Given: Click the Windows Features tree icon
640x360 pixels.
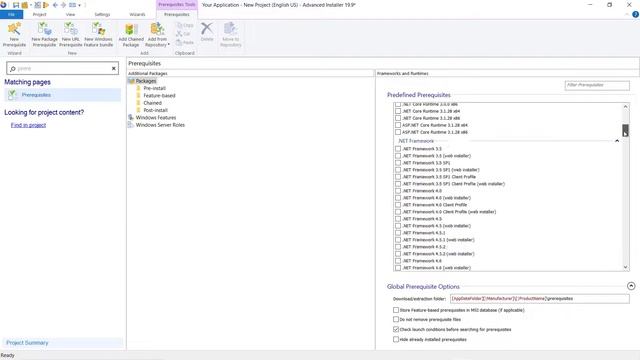Looking at the screenshot, I should [131, 118].
